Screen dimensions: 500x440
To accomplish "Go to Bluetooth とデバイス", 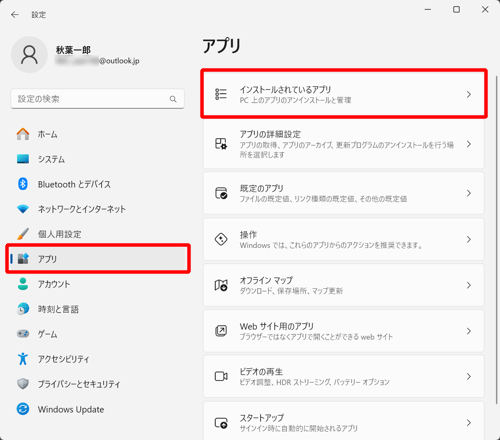I will (x=97, y=184).
